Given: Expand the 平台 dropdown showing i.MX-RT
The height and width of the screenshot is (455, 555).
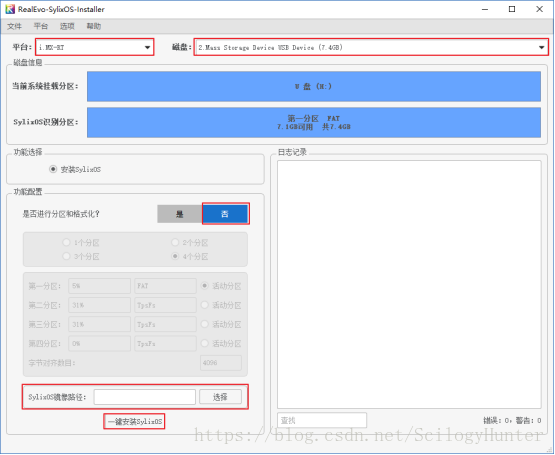Looking at the screenshot, I should [95, 47].
